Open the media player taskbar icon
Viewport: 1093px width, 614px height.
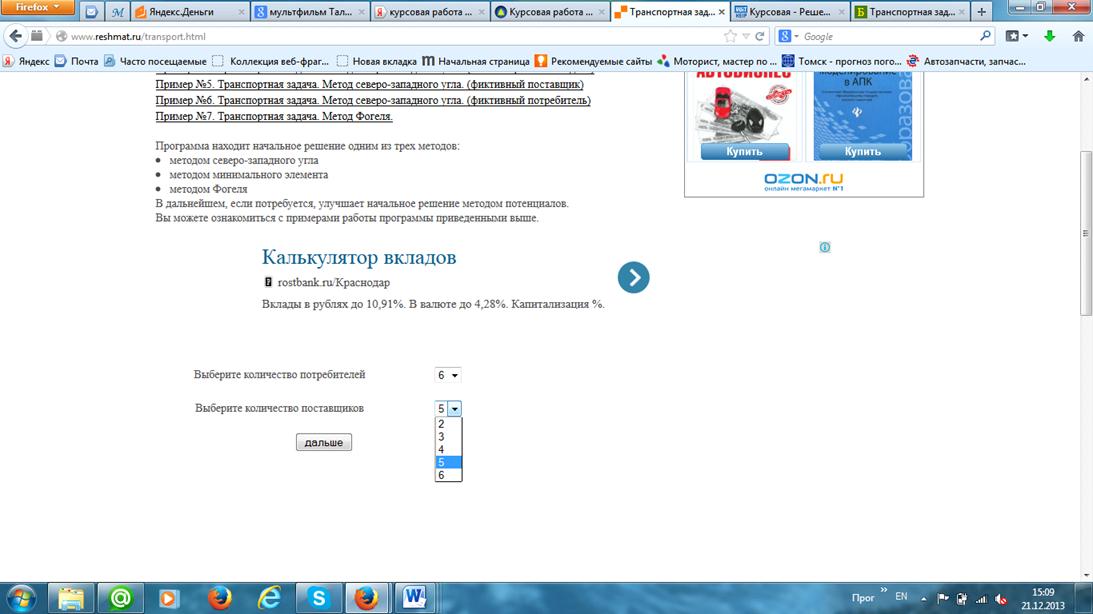click(x=169, y=598)
